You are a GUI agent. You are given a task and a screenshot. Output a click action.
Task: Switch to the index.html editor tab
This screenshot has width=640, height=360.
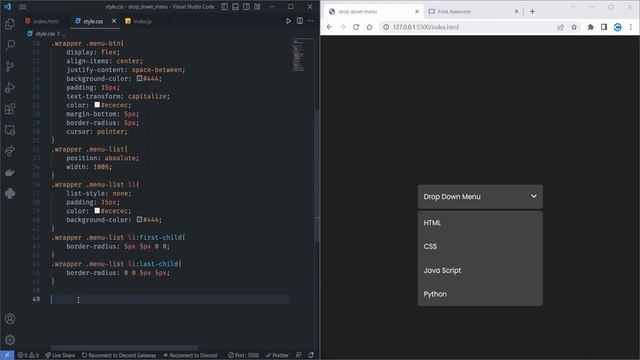tap(42, 21)
